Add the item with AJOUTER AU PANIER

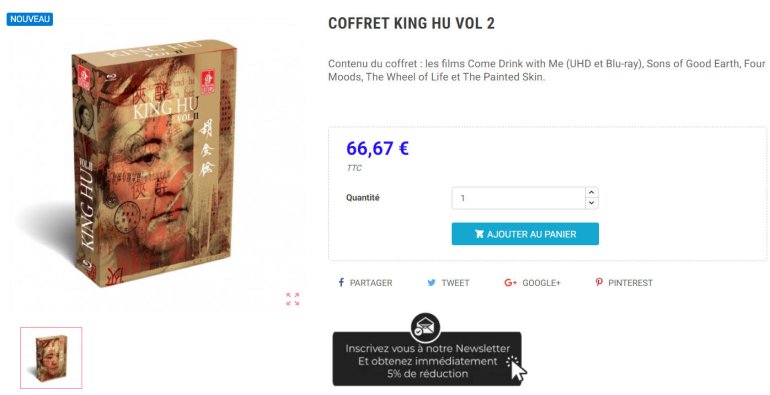[525, 234]
